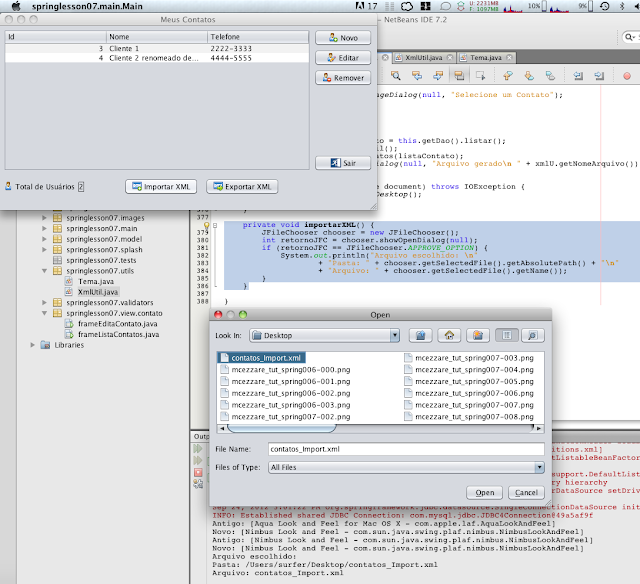Expand the springlesson07.validators package
Viewport: 640px width, 584px height.
click(x=44, y=303)
